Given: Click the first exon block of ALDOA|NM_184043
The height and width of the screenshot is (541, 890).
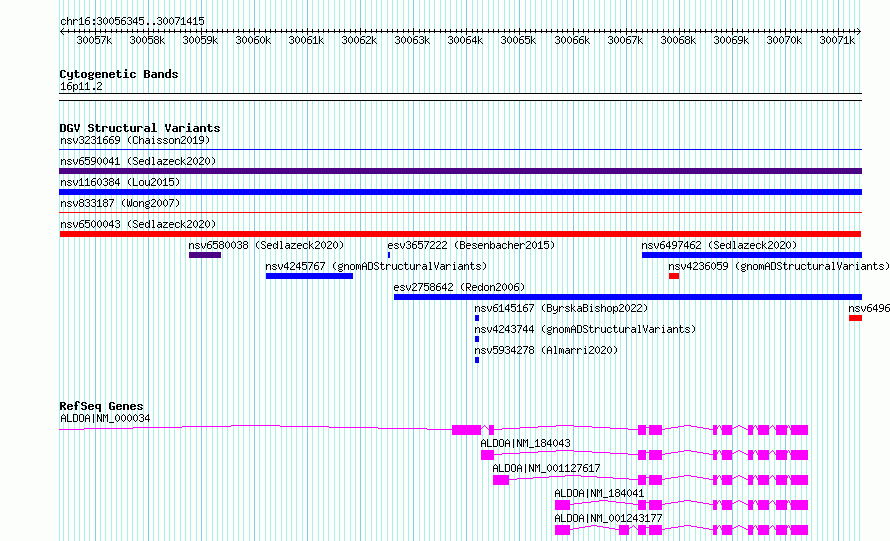Looking at the screenshot, I should 487,455.
